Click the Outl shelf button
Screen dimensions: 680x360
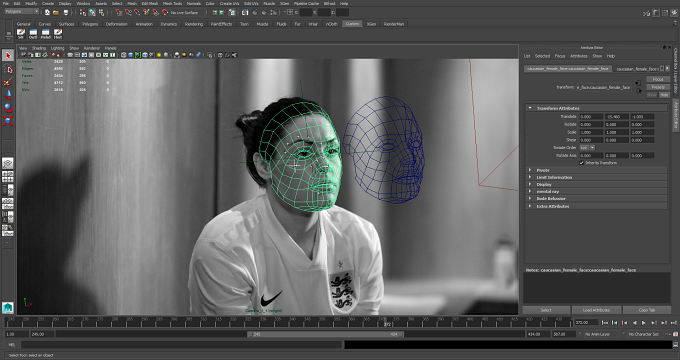point(33,34)
